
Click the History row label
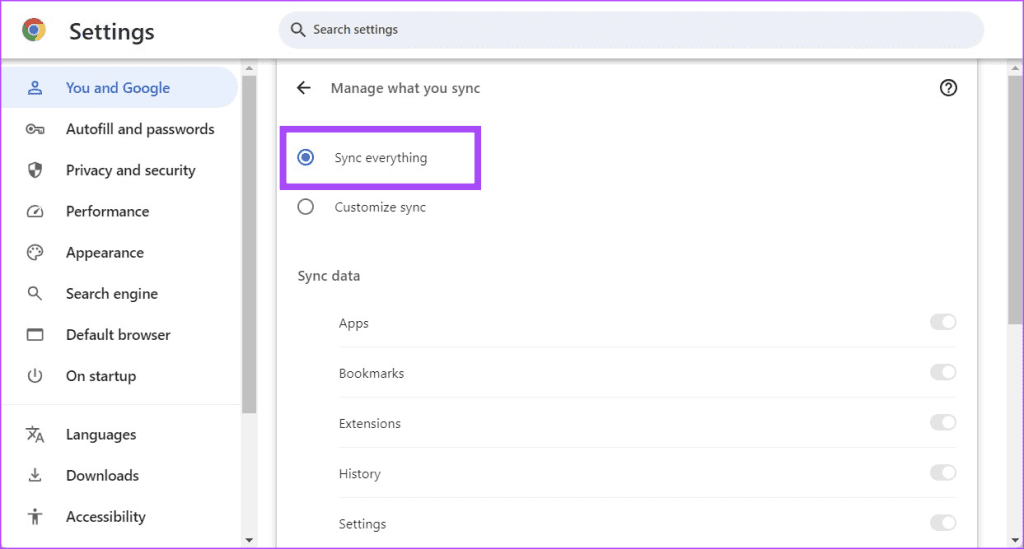point(359,473)
